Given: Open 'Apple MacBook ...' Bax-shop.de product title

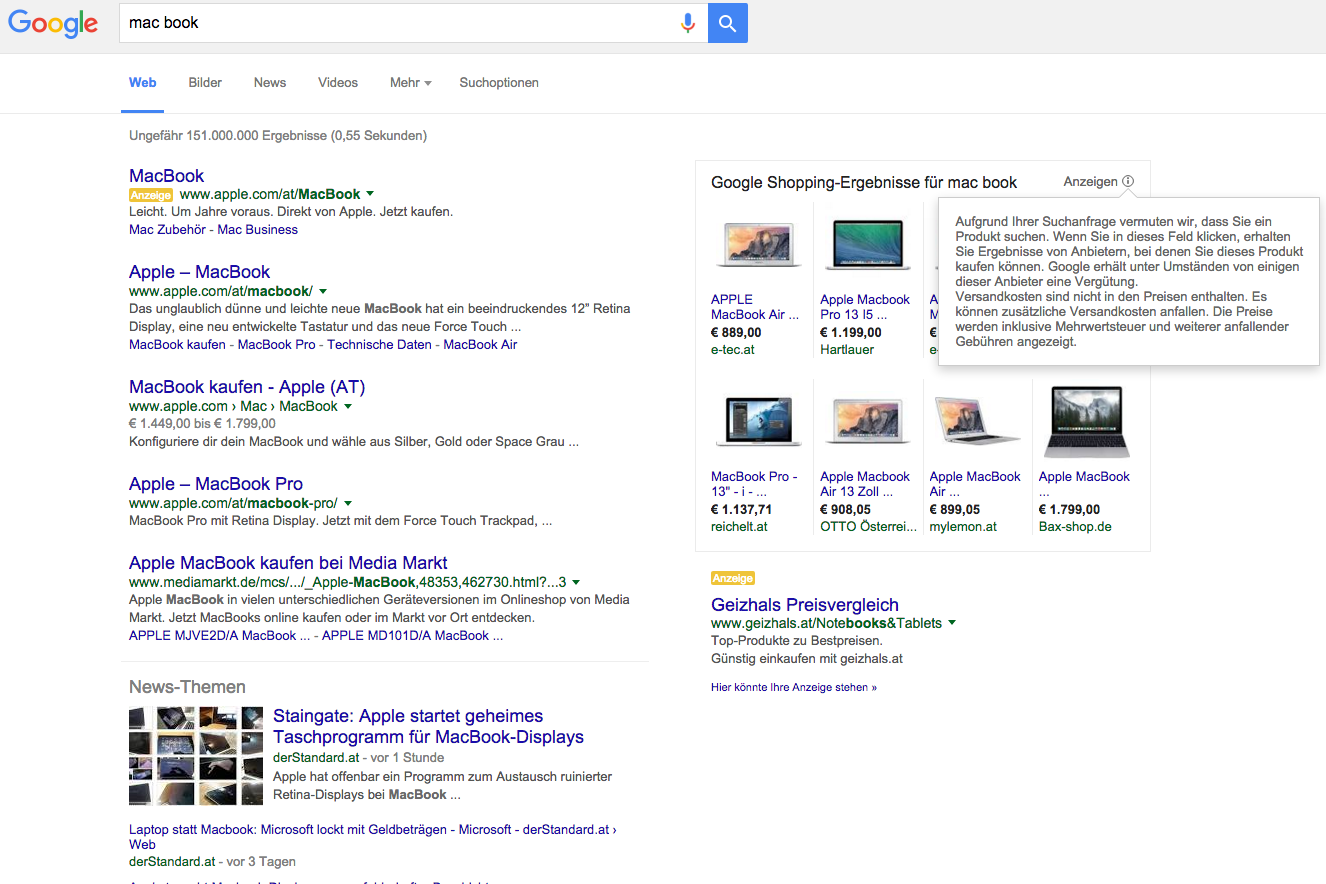Looking at the screenshot, I should tap(1084, 484).
